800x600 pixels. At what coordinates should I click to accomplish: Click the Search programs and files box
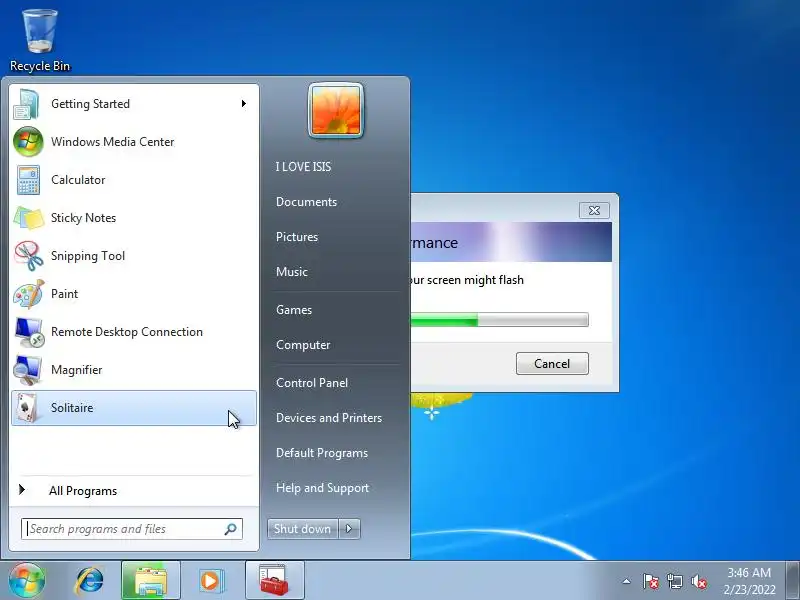(x=132, y=529)
